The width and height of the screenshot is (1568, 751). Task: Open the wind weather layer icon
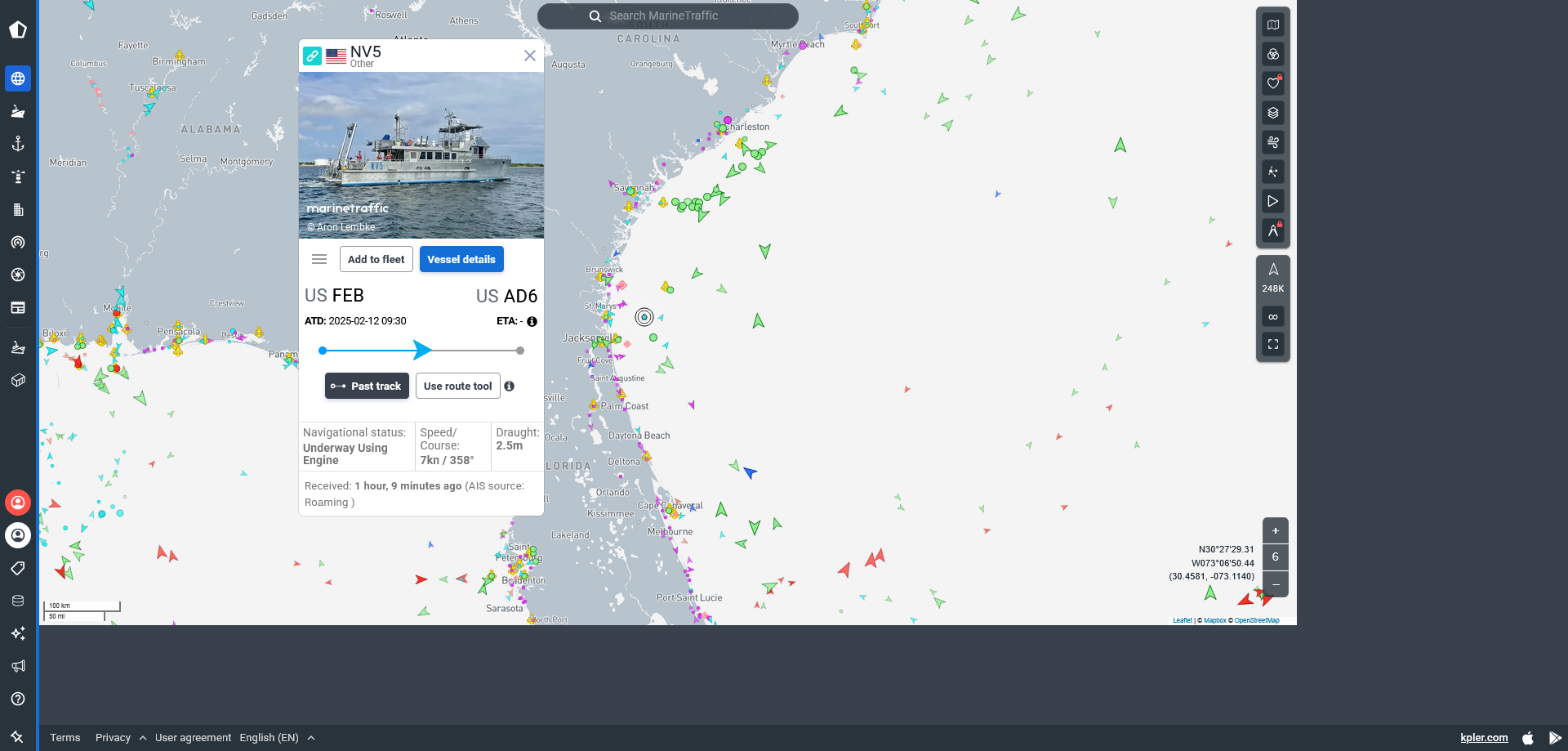pyautogui.click(x=1272, y=143)
